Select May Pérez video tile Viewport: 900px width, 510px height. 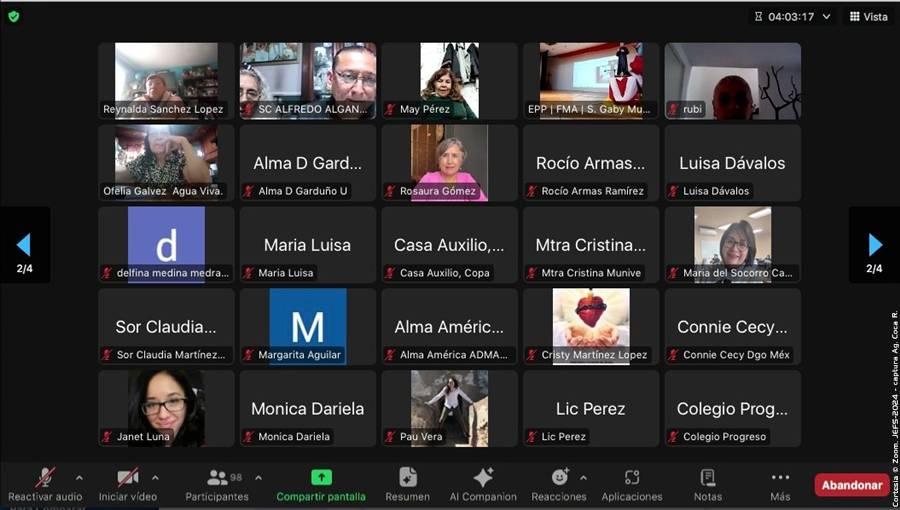point(449,81)
